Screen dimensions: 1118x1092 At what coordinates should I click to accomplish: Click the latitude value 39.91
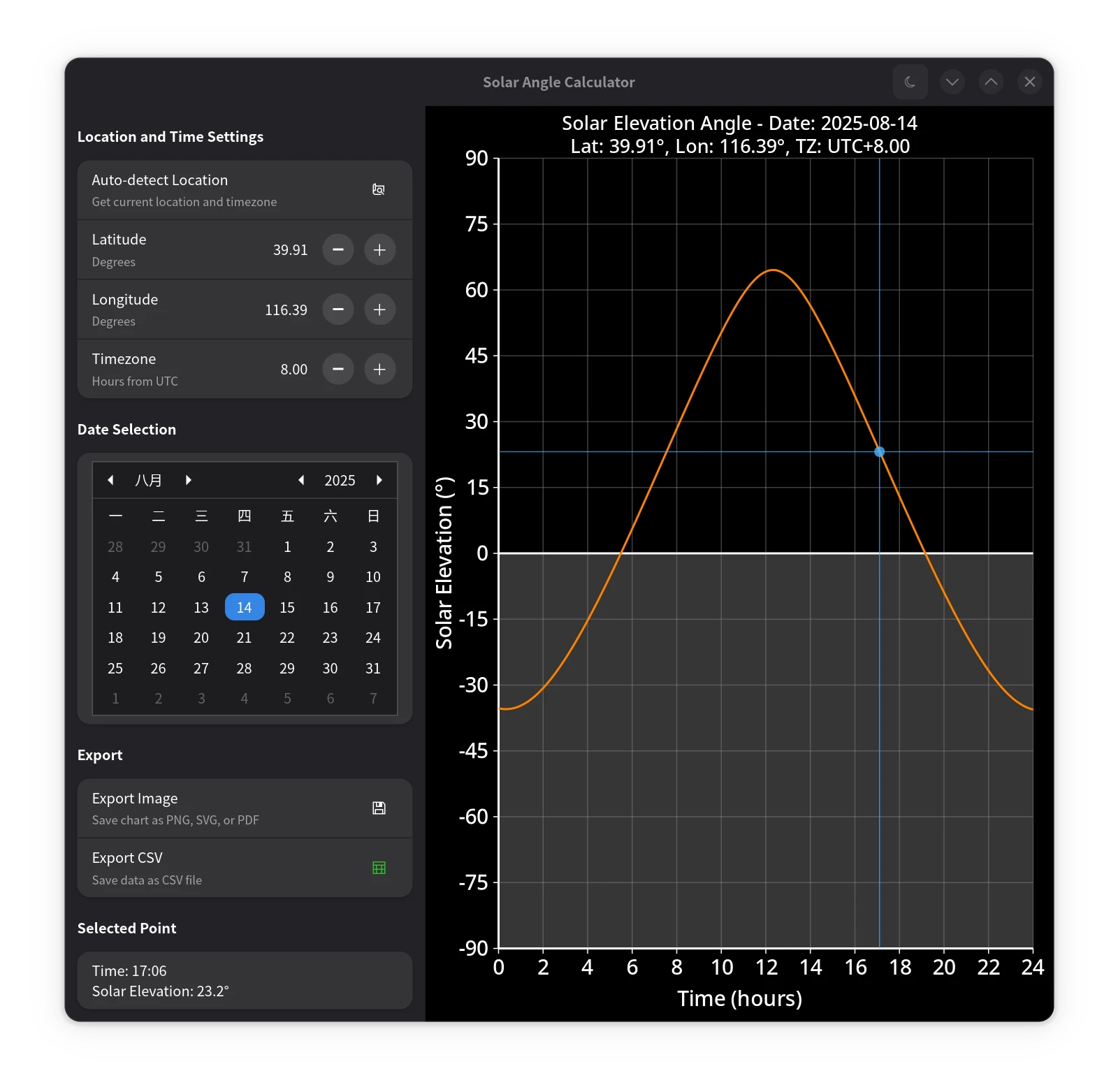coord(290,250)
